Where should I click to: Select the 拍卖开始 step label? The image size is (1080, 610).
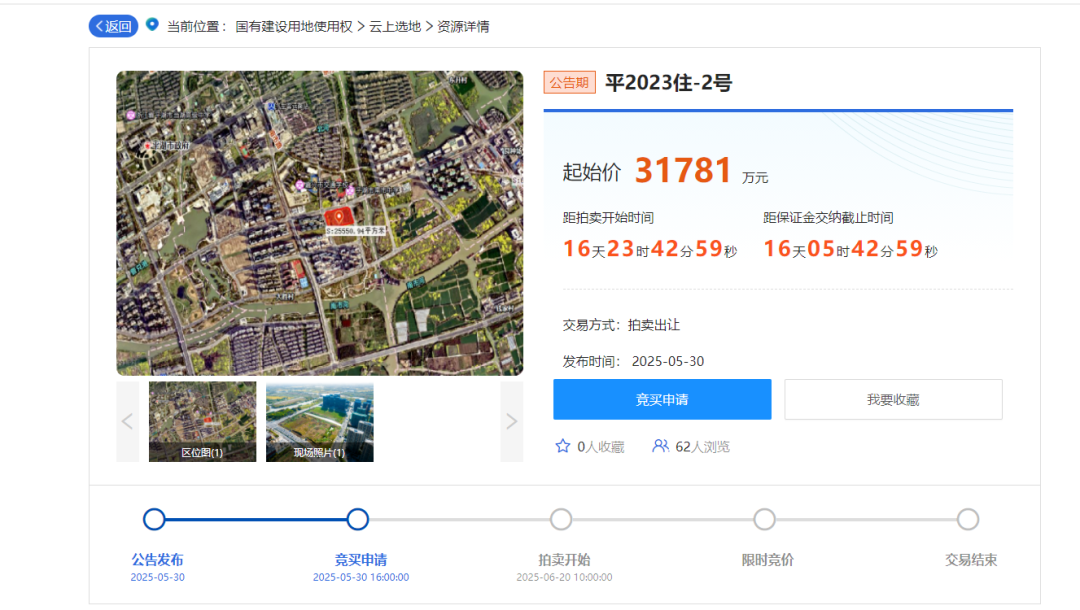pos(564,560)
